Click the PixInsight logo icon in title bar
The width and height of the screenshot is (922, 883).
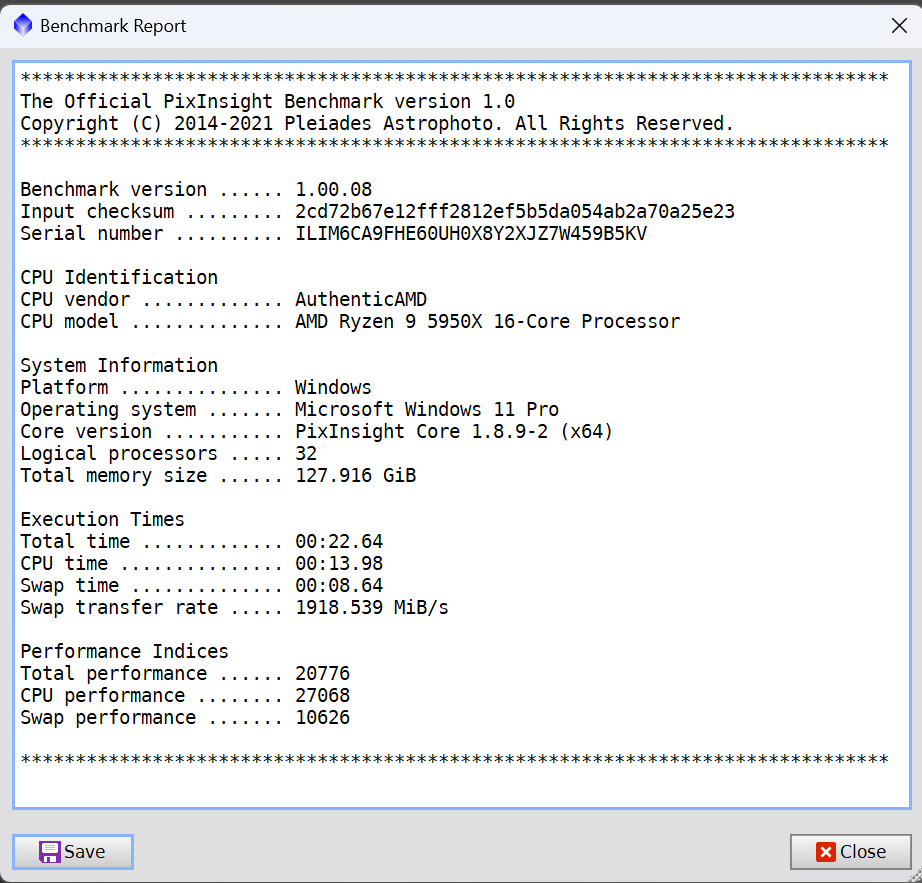pos(22,25)
